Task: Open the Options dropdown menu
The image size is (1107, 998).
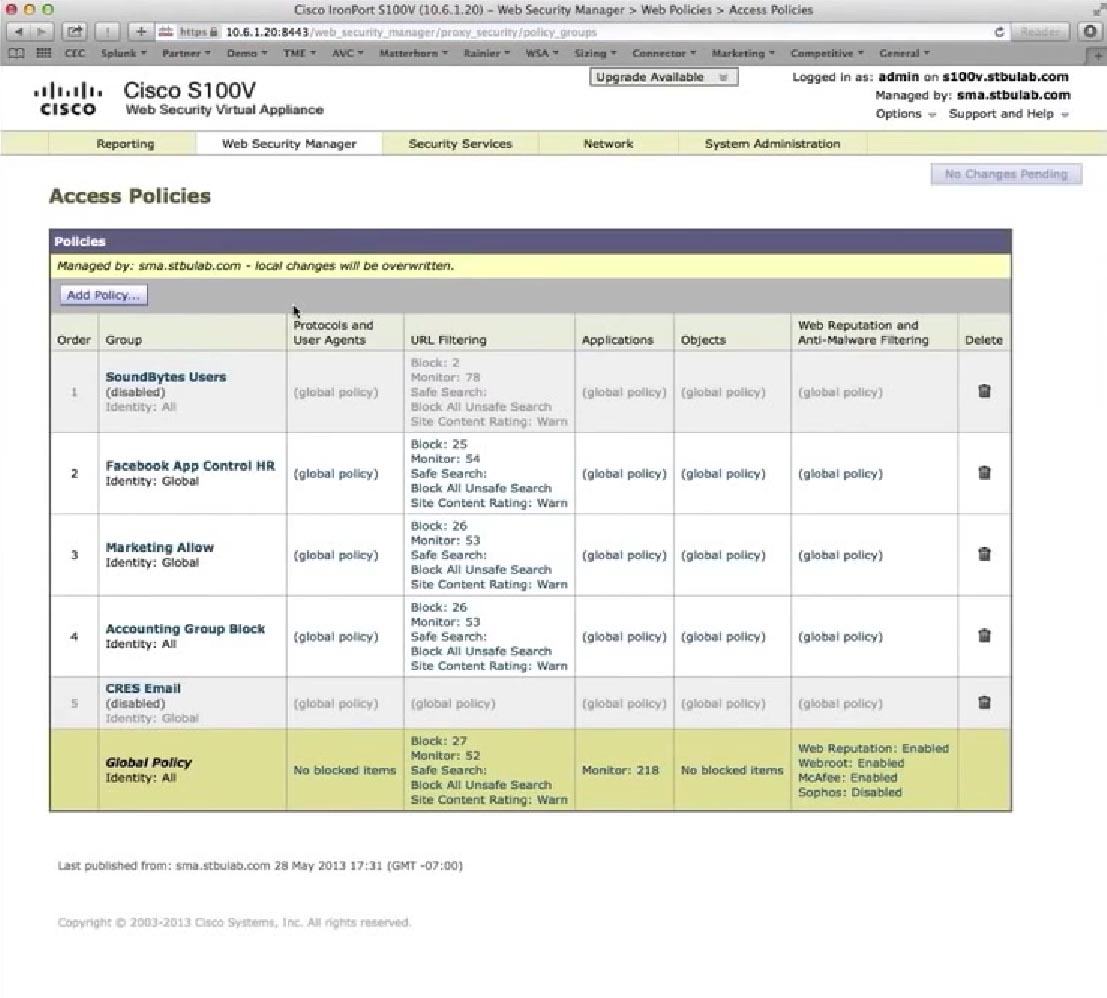Action: tap(905, 114)
